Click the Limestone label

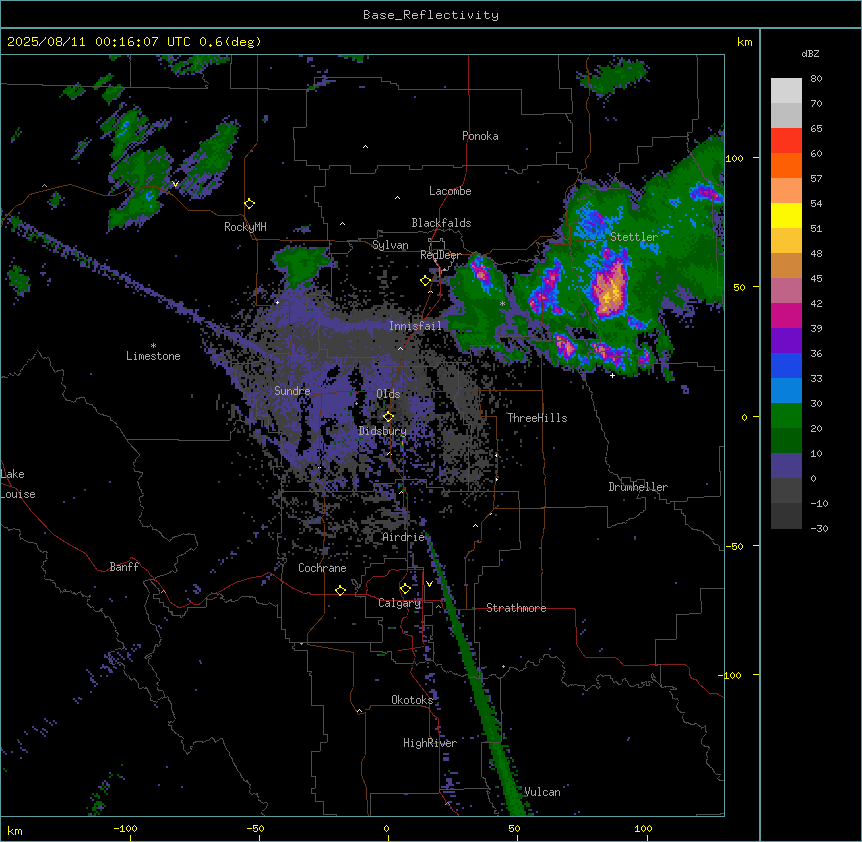pyautogui.click(x=153, y=356)
